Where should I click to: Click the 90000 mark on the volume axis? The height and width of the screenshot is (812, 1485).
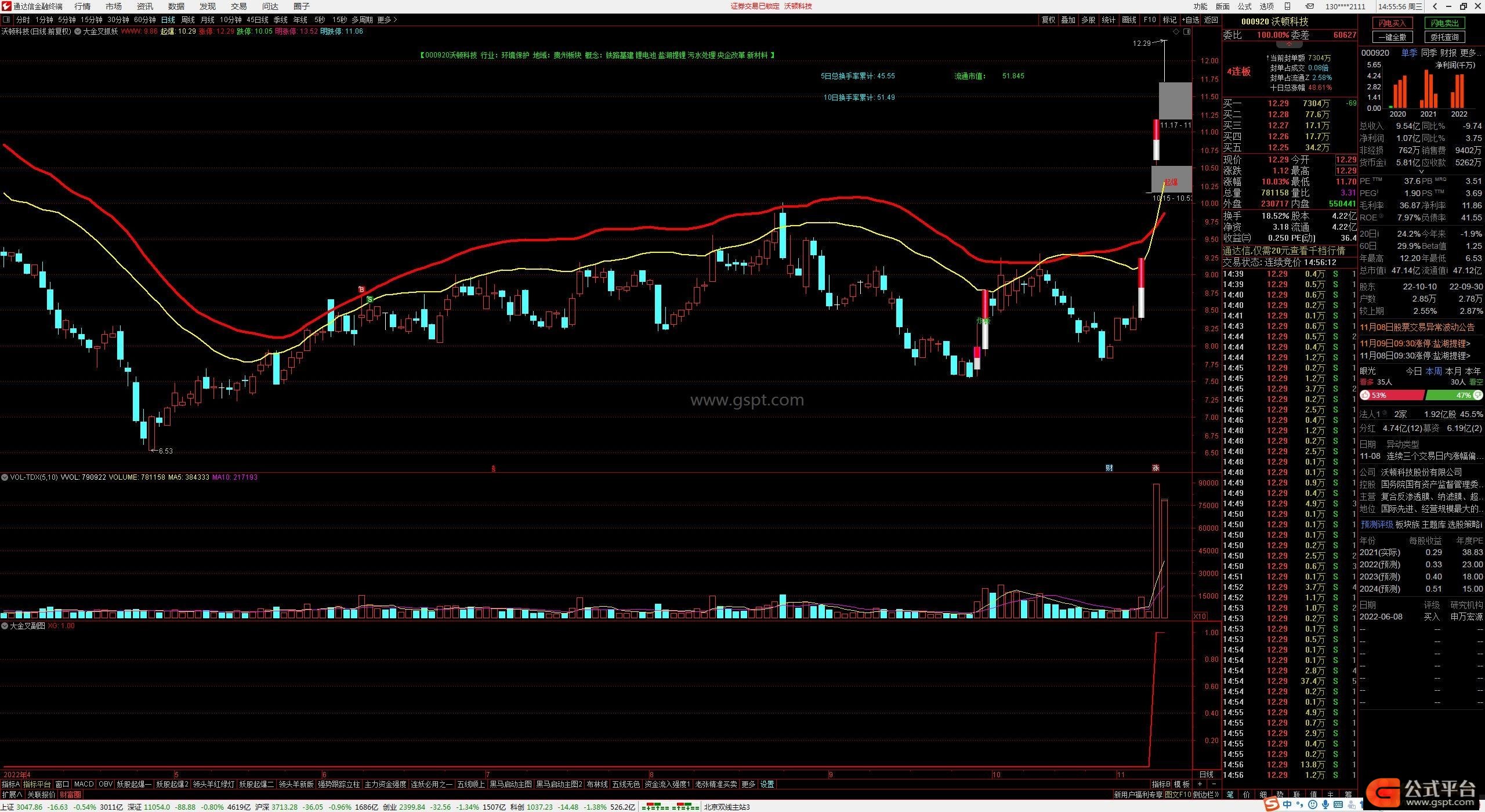tap(1208, 483)
